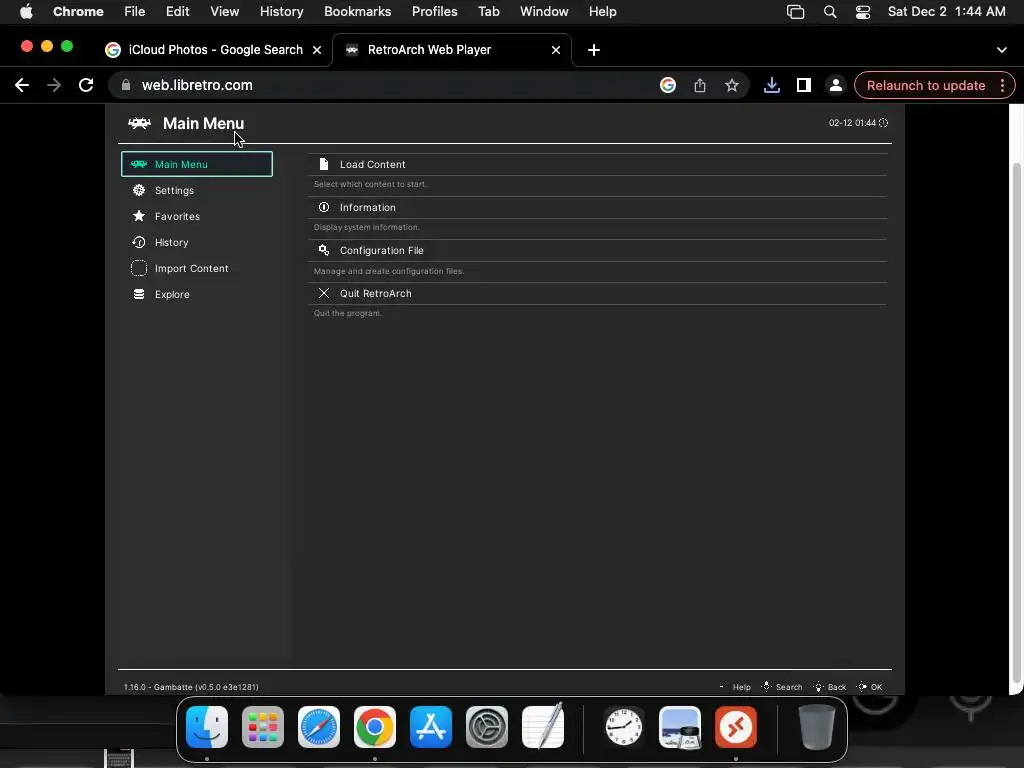Open the Profiles menu
The image size is (1024, 768).
tap(434, 11)
